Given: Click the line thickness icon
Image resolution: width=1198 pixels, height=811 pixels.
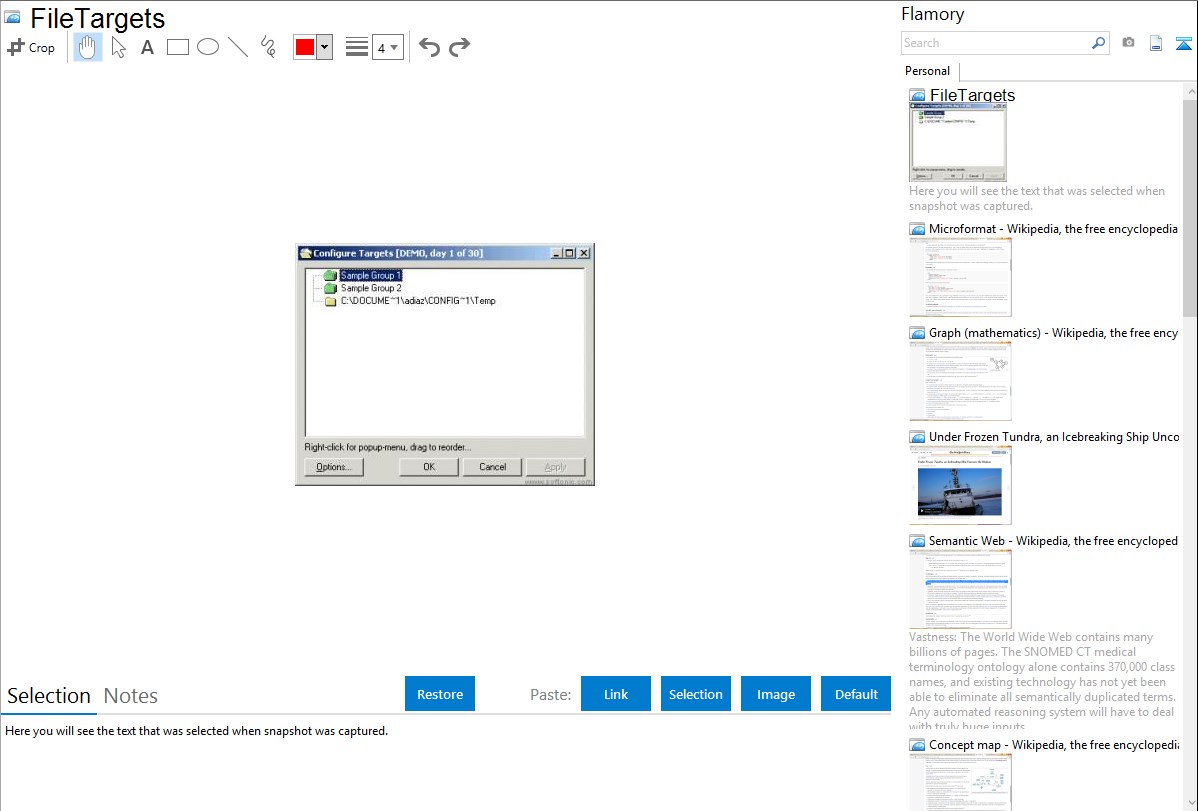Looking at the screenshot, I should (x=357, y=47).
